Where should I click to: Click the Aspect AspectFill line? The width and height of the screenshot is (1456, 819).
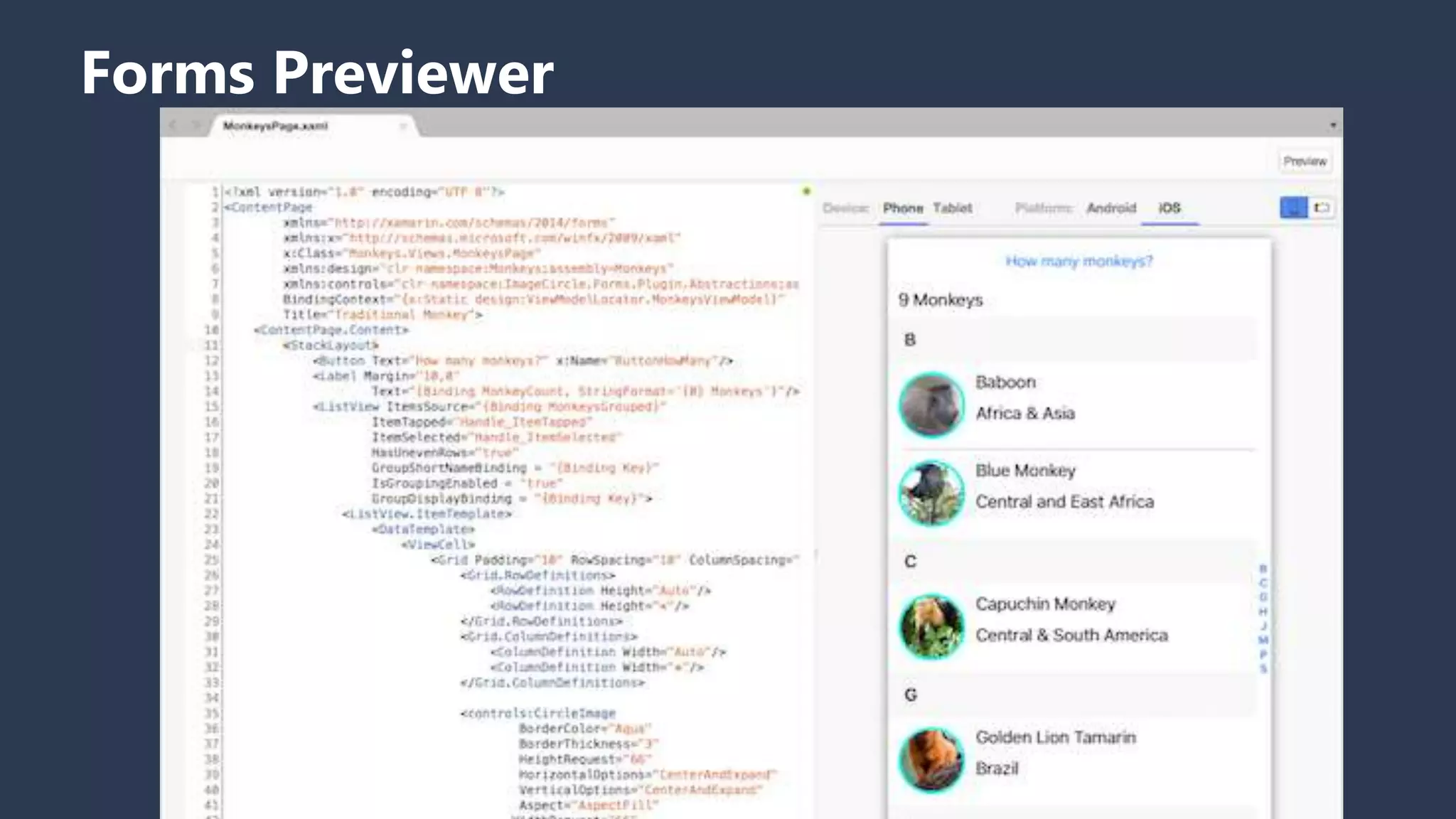point(589,805)
